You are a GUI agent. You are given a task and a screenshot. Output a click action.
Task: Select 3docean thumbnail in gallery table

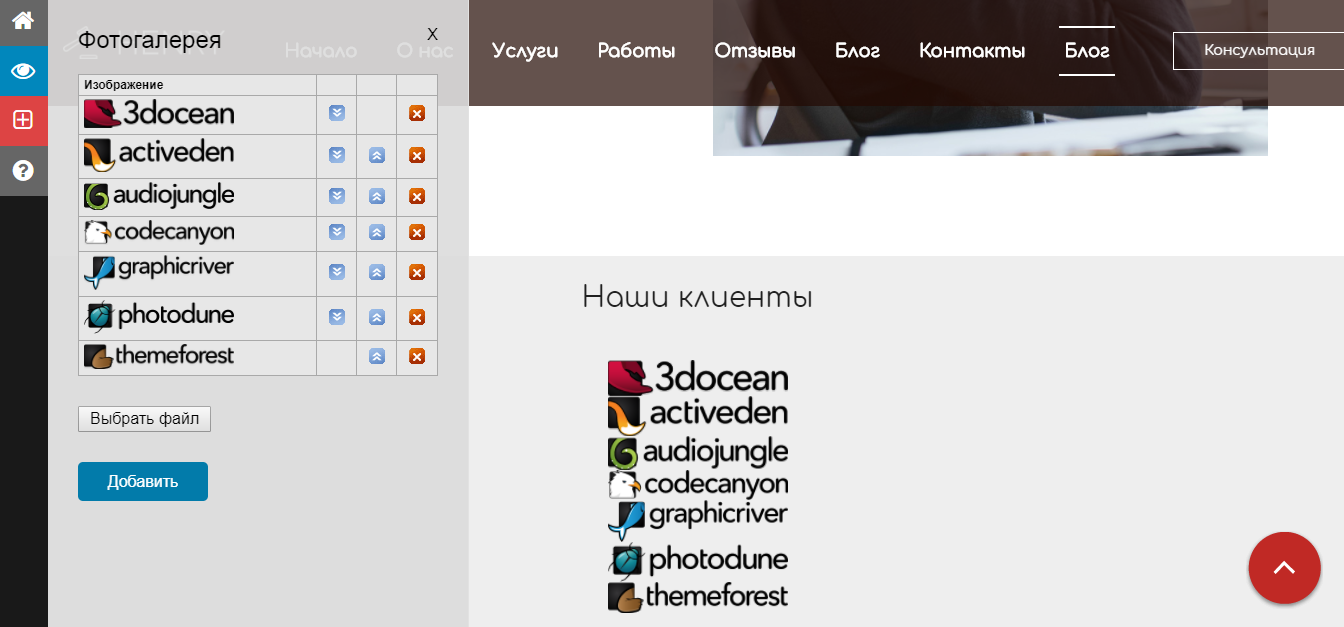point(159,113)
